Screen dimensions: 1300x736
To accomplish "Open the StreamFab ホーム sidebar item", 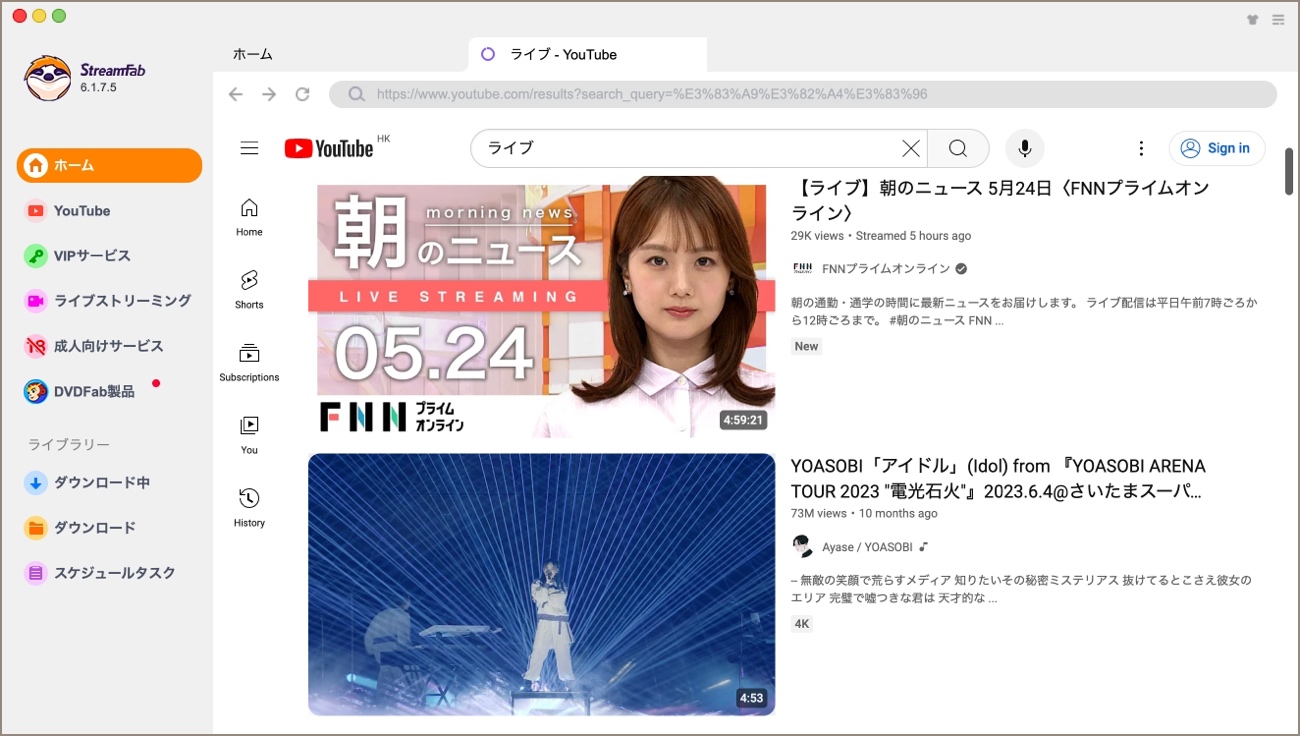I will click(109, 165).
